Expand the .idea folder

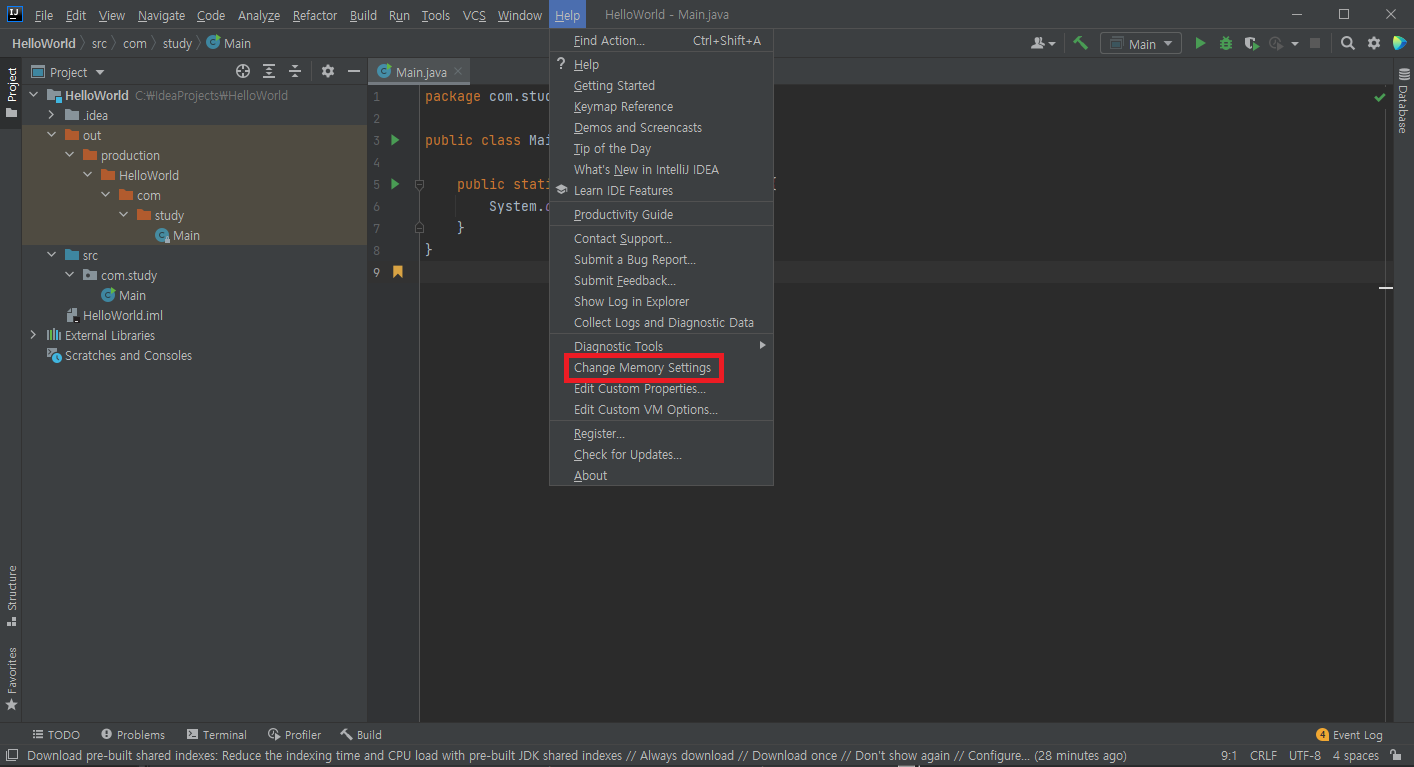[51, 115]
